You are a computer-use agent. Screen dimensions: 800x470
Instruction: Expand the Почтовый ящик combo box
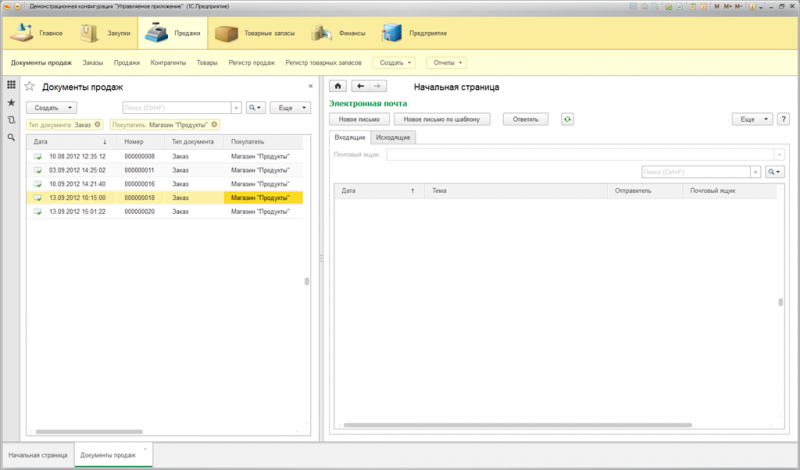[x=779, y=154]
